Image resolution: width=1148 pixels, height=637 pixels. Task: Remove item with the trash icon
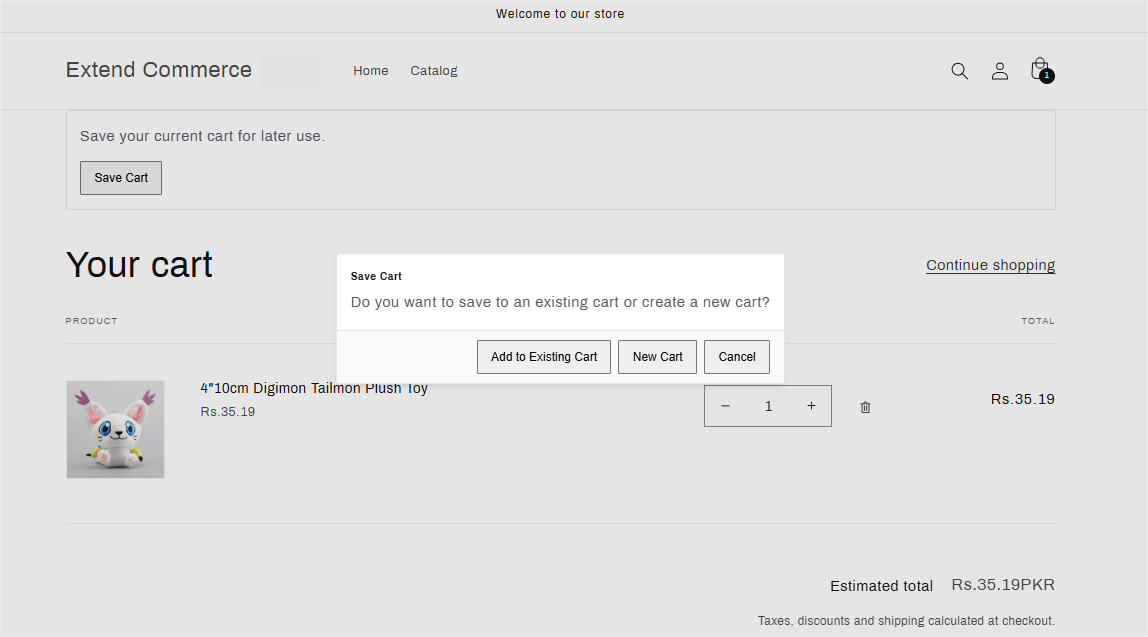point(865,407)
